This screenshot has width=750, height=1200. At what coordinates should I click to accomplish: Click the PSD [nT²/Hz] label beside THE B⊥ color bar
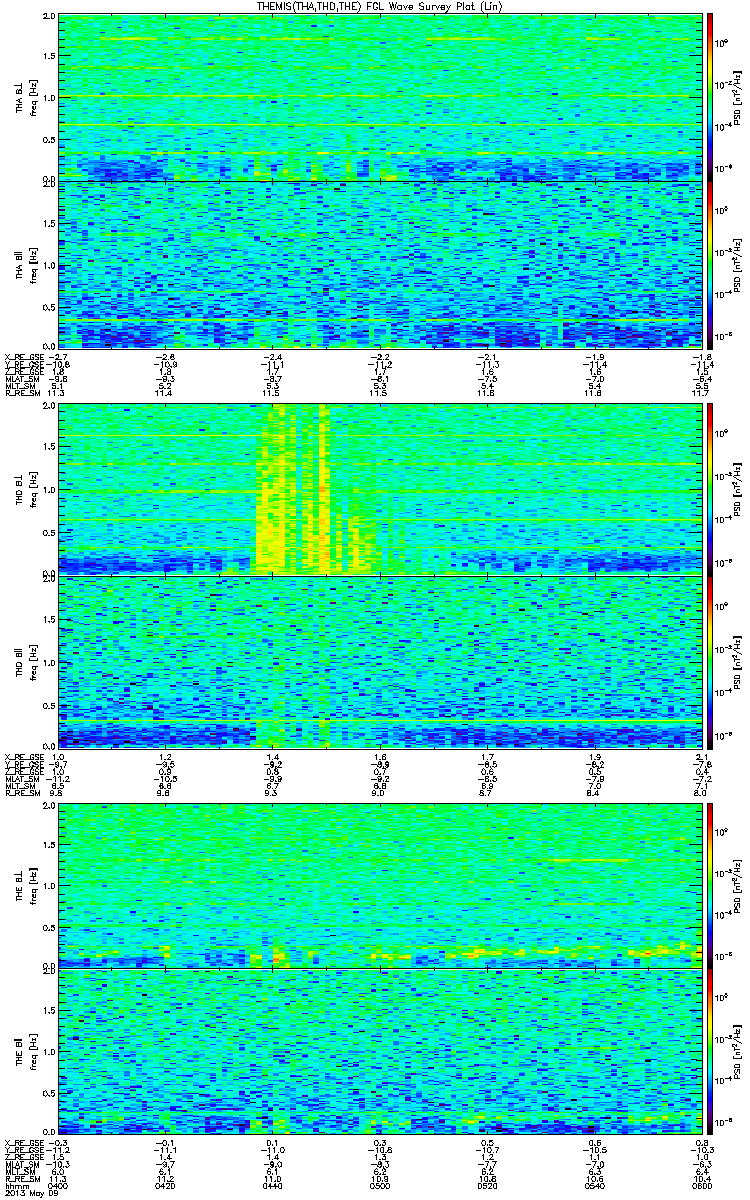coord(735,885)
